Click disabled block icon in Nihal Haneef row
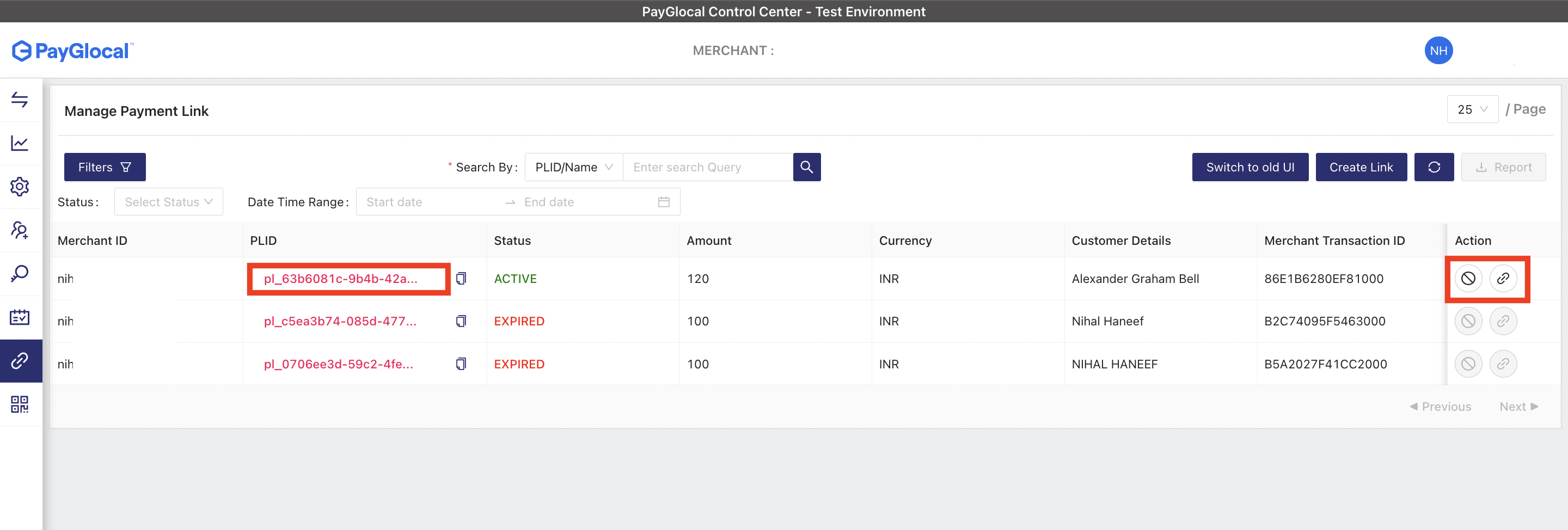The width and height of the screenshot is (1568, 530). click(1468, 321)
